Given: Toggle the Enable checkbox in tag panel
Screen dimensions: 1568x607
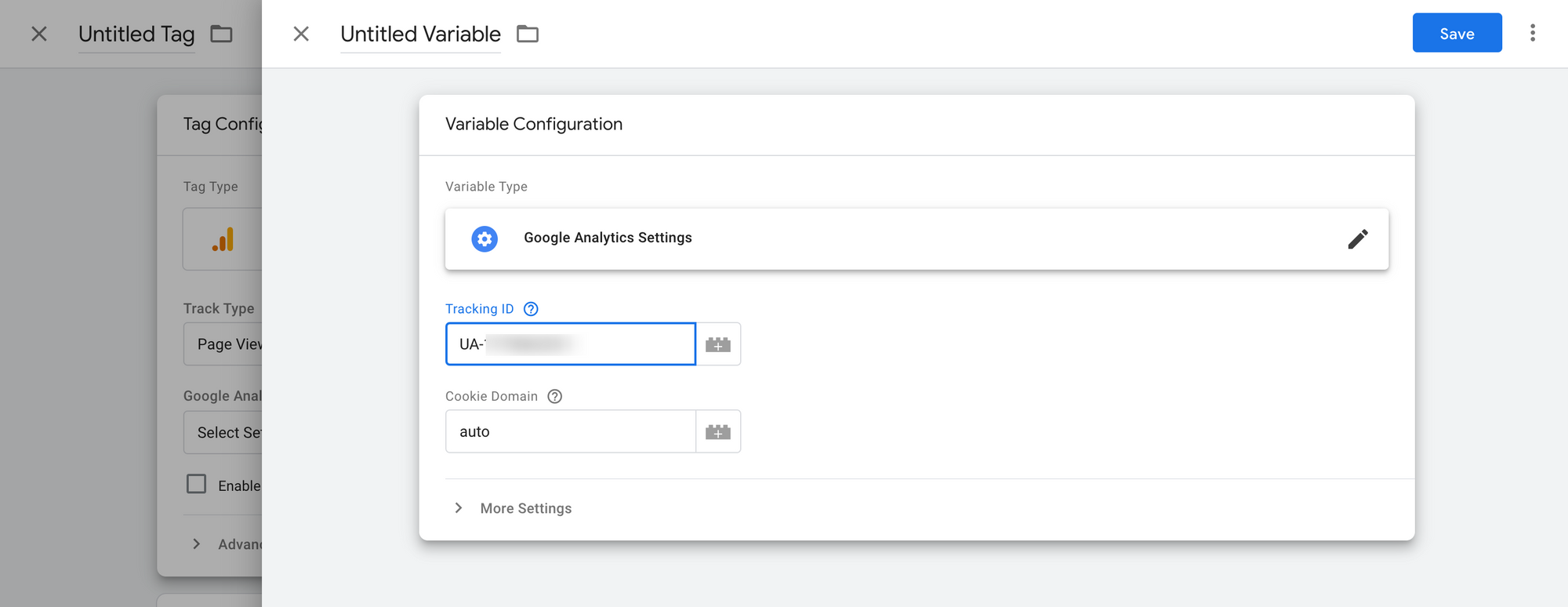Looking at the screenshot, I should [x=197, y=484].
